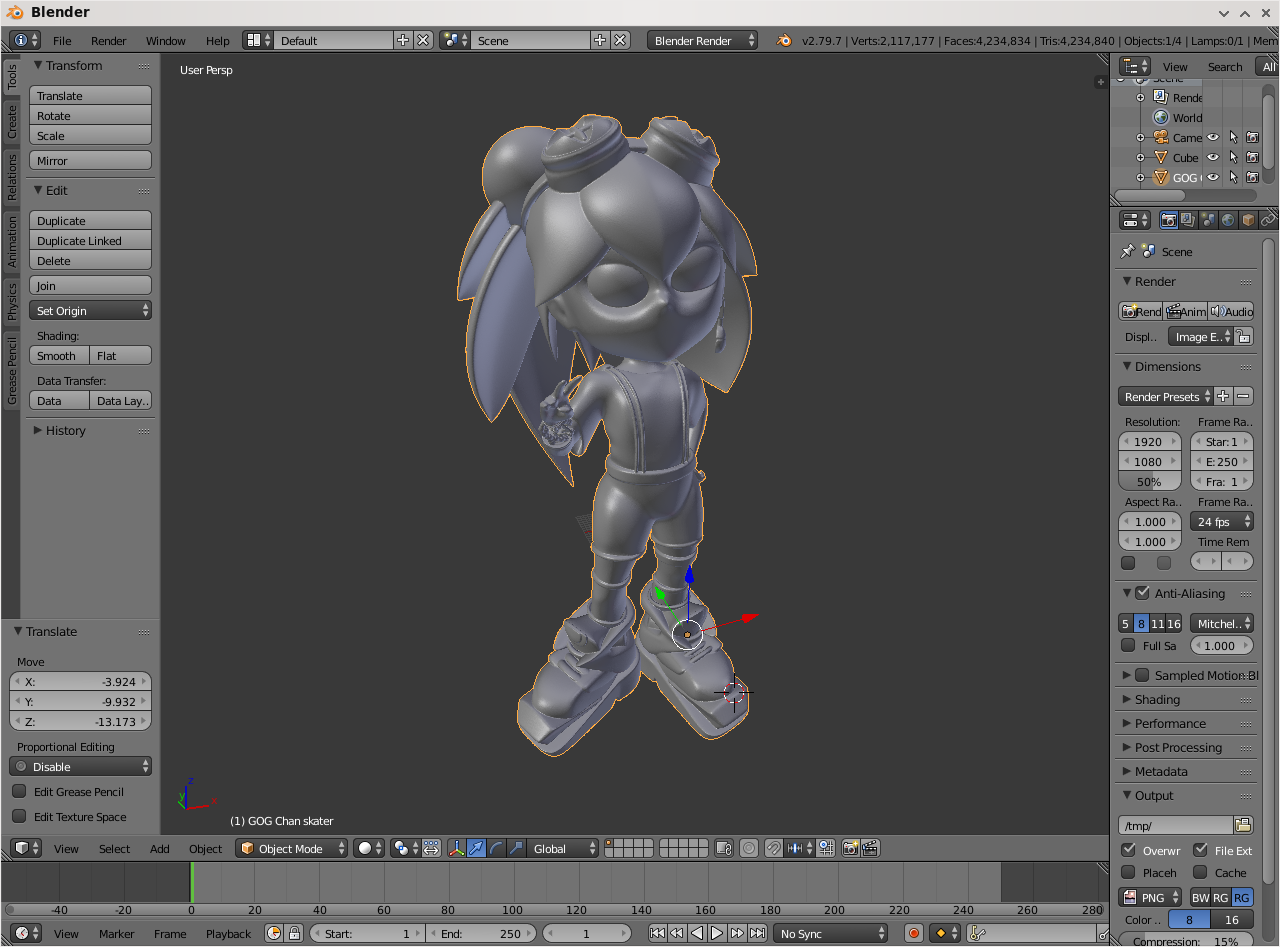Switch to the Physics tool shelf tab
Viewport: 1280px width, 947px height.
point(12,301)
